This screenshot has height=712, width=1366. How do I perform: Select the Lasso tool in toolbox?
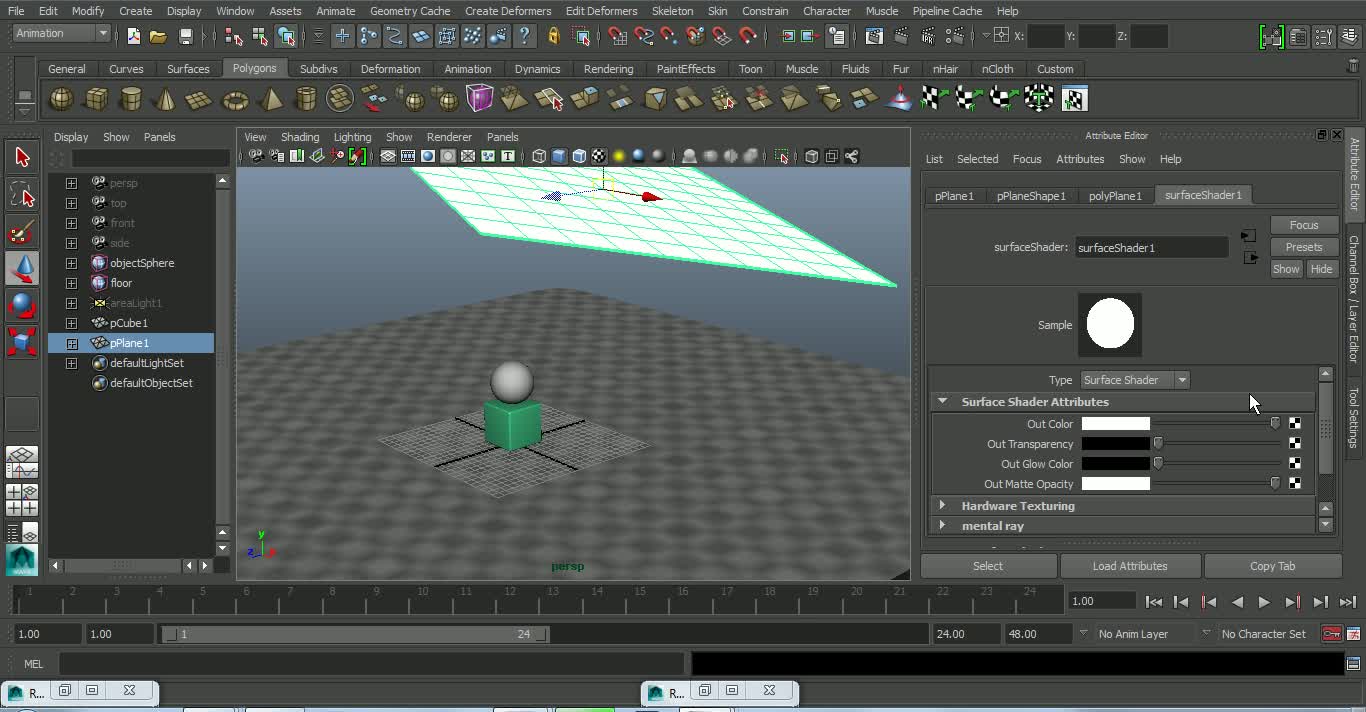tap(22, 194)
